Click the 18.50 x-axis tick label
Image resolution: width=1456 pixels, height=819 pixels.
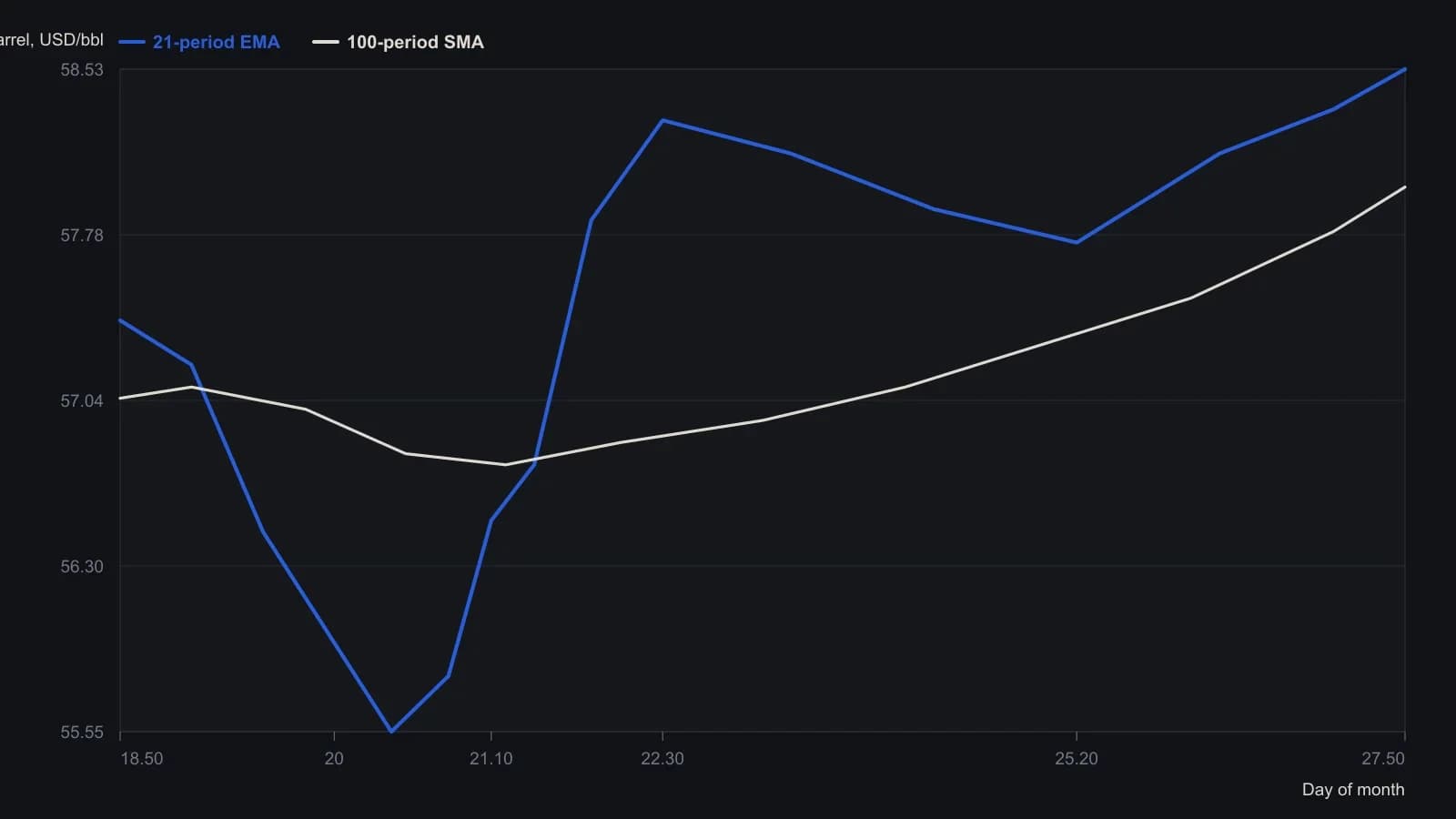click(142, 759)
